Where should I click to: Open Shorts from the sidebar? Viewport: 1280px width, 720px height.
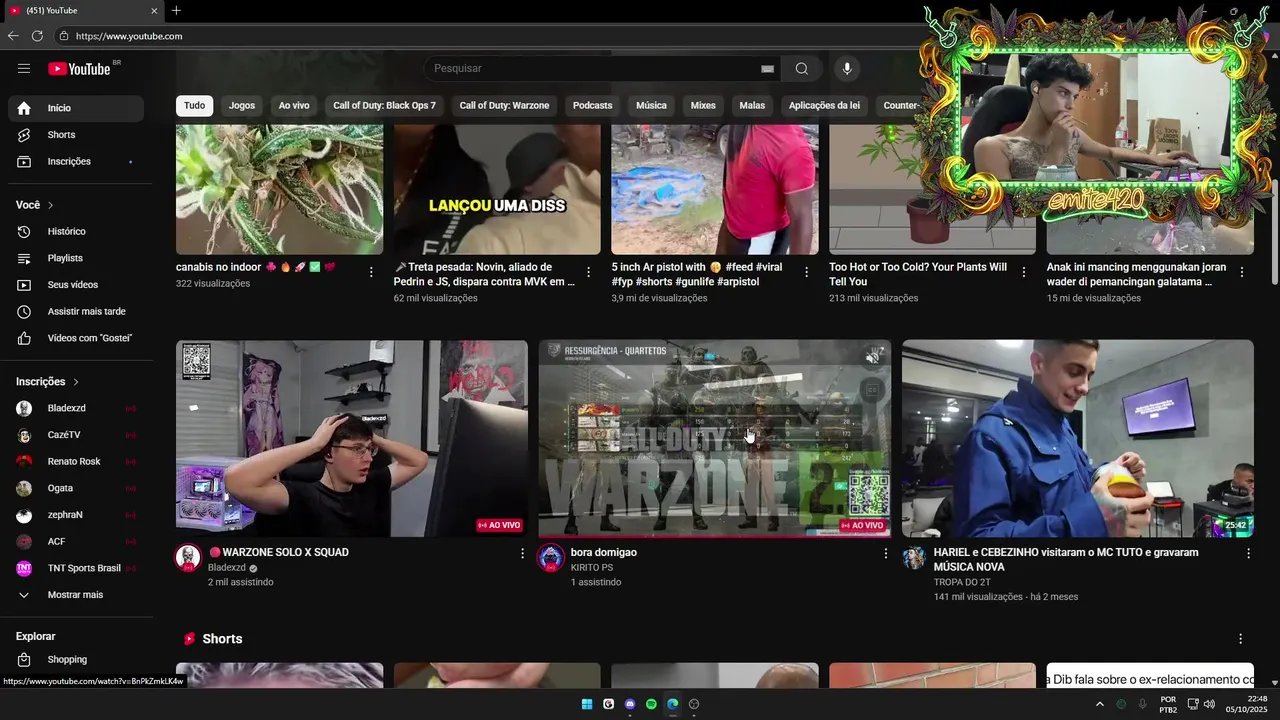pos(76,135)
